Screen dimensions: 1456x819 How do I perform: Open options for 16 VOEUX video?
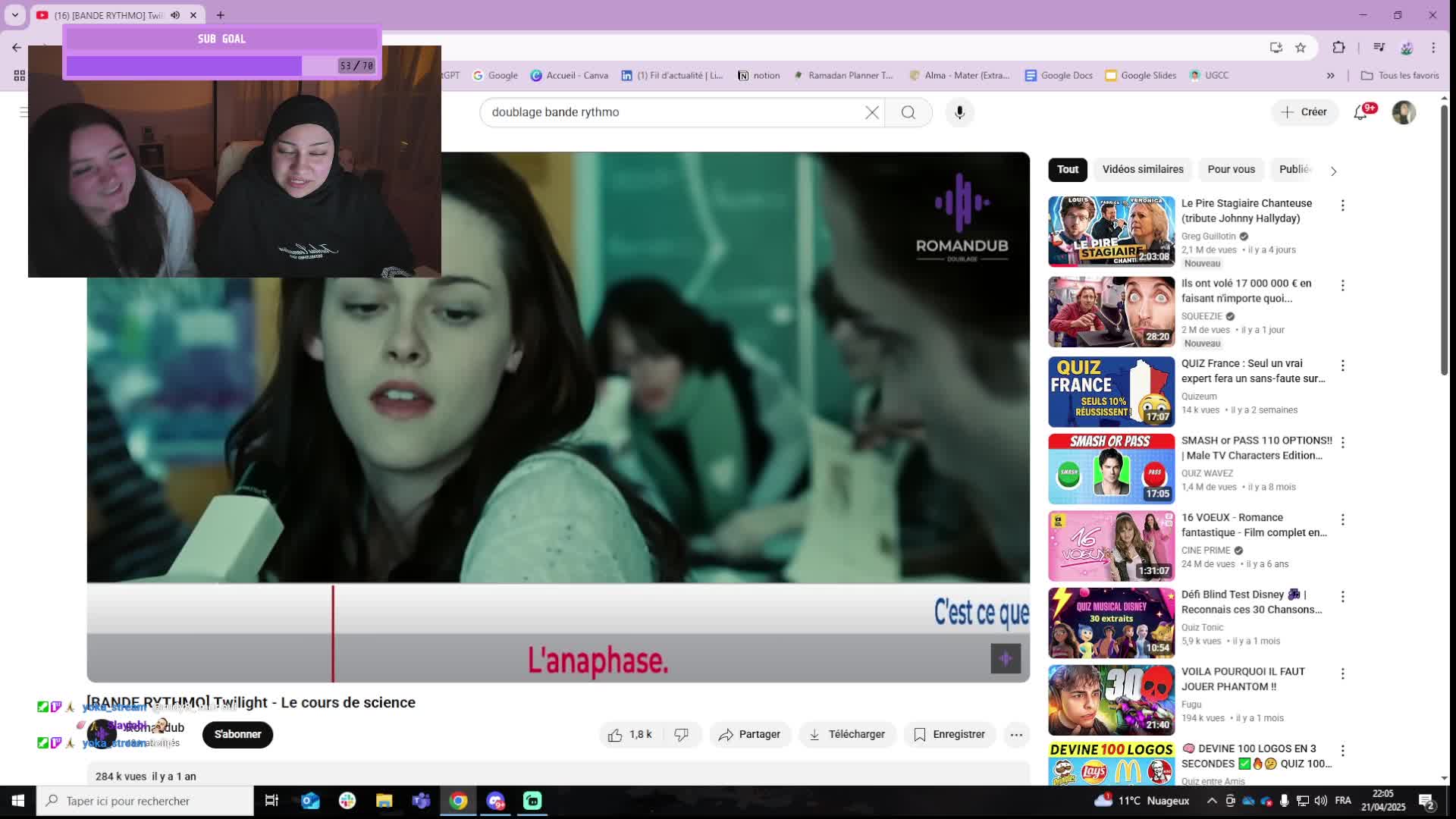[1343, 519]
